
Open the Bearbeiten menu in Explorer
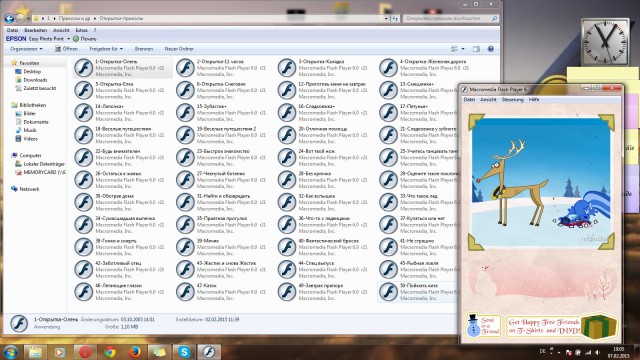[x=36, y=30]
